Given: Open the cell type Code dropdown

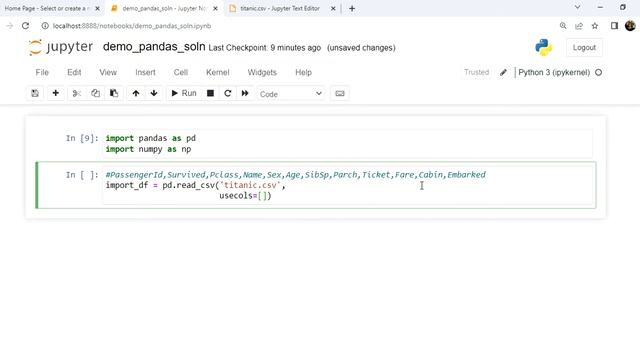Looking at the screenshot, I should (x=291, y=94).
